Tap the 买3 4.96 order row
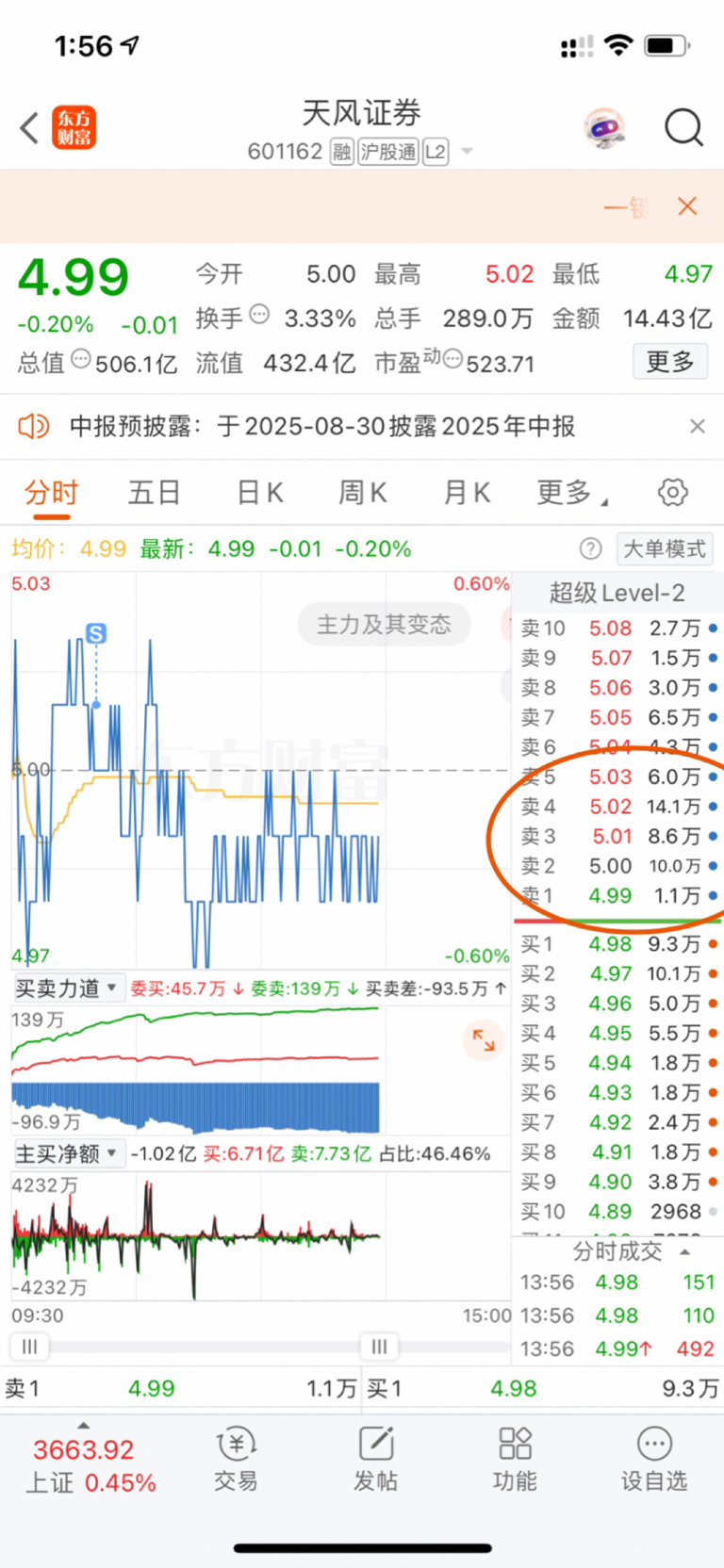The height and width of the screenshot is (1568, 724). 619,1004
